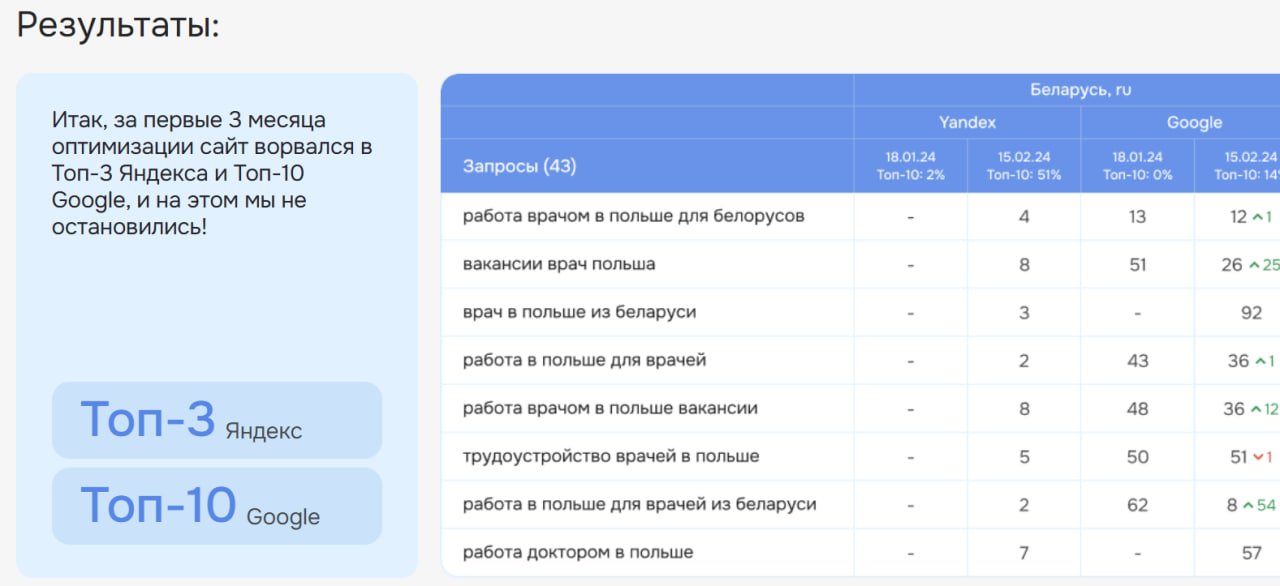Click the Google 18.01.24 date column header
Image resolution: width=1280 pixels, height=586 pixels.
coord(1137,166)
